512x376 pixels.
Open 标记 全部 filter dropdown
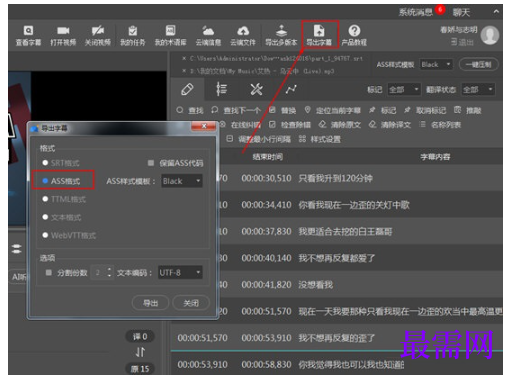click(404, 90)
